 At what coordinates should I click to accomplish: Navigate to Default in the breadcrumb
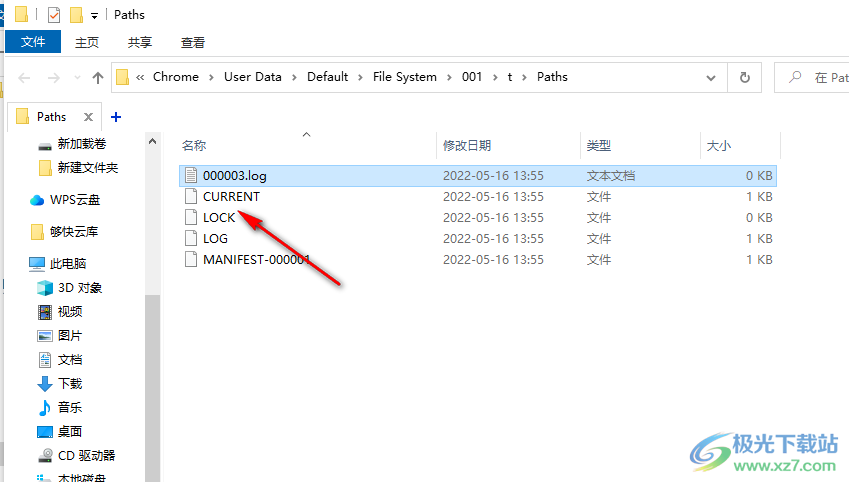328,77
